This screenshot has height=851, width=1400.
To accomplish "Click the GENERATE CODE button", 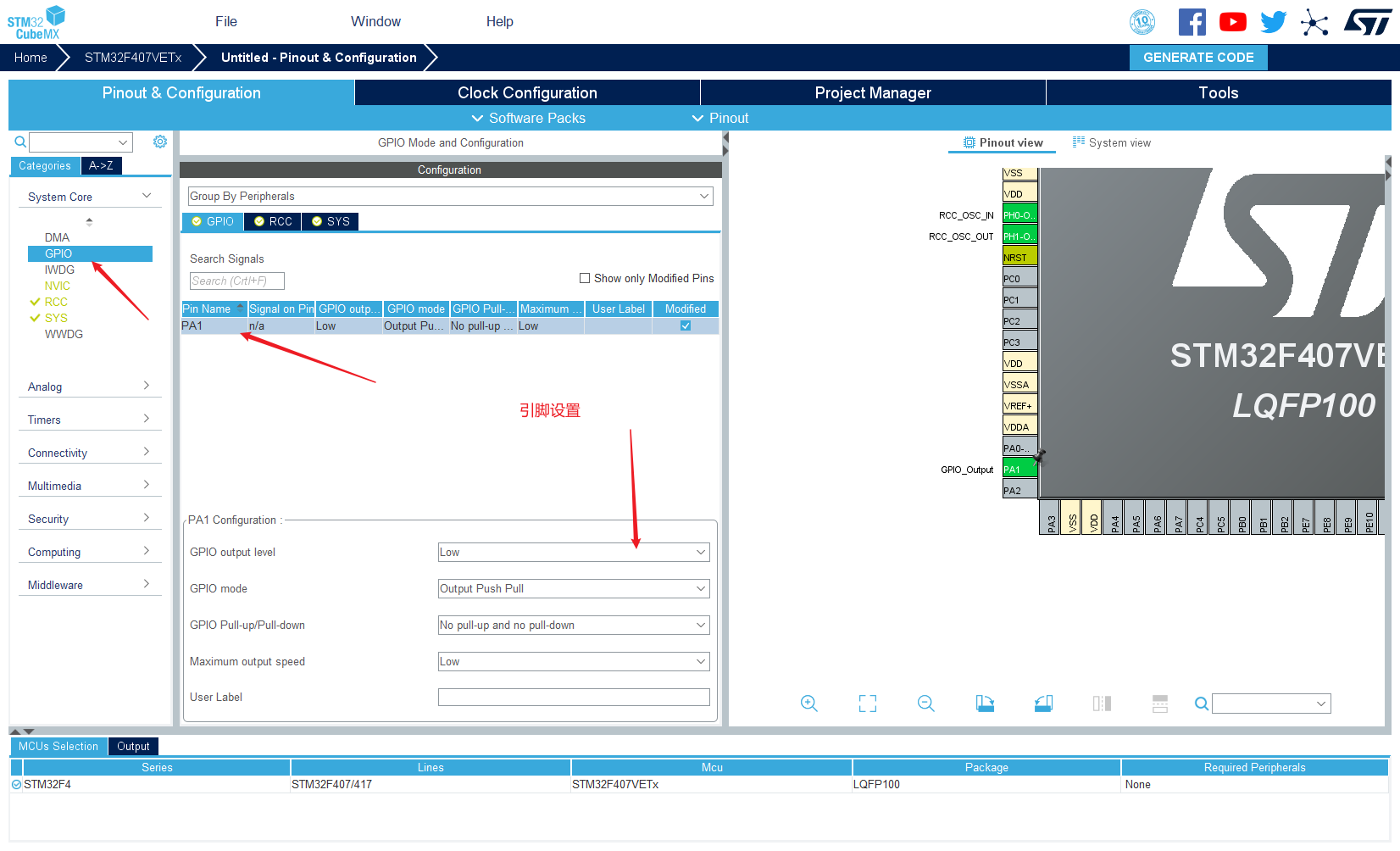I will [1198, 58].
